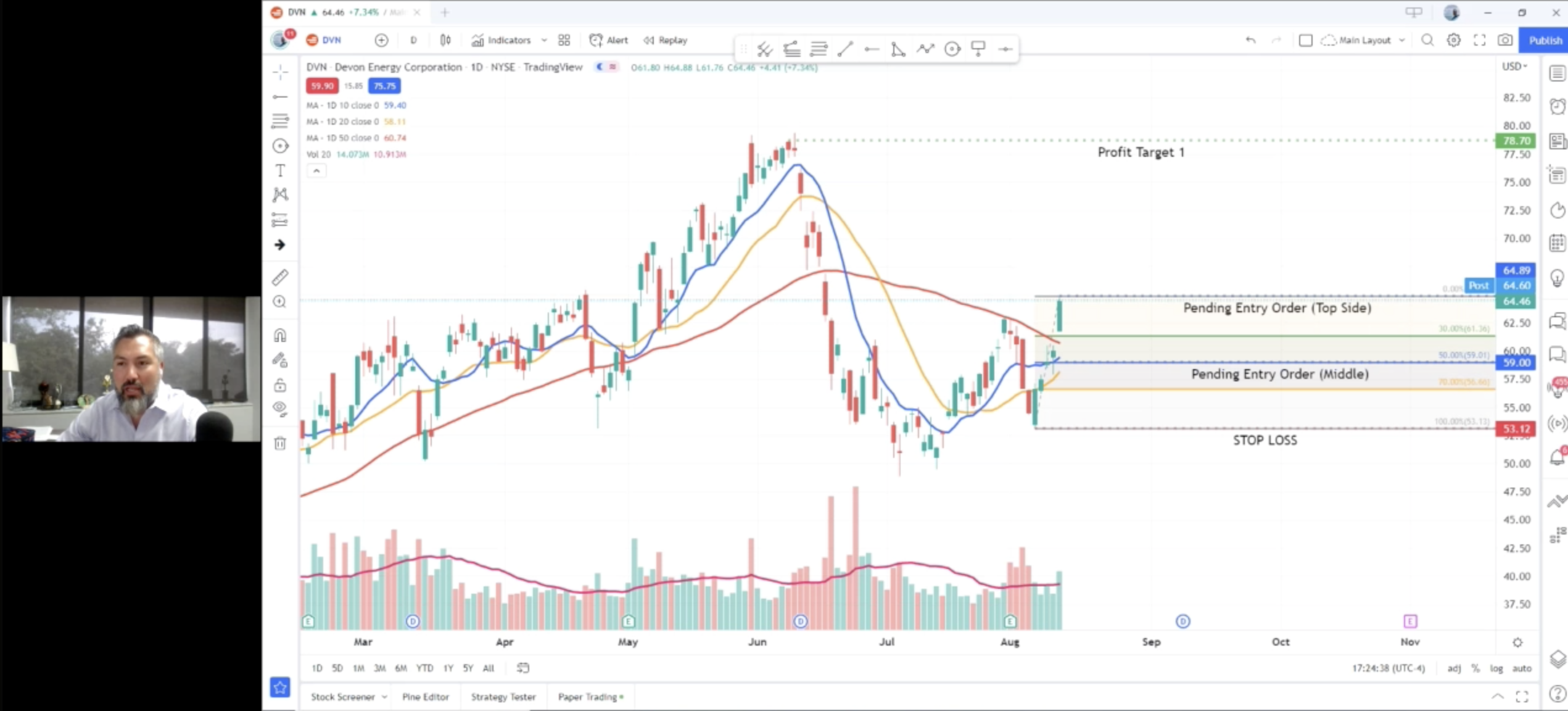Enter fullscreen mode from top toolbar
The image size is (1568, 711).
[1480, 40]
